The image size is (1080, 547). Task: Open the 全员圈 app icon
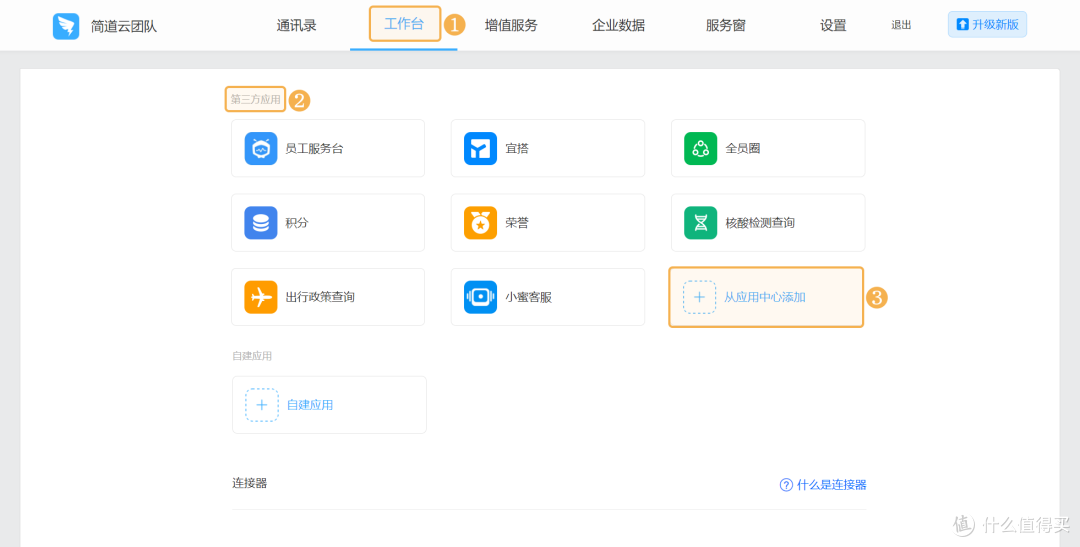[x=700, y=148]
